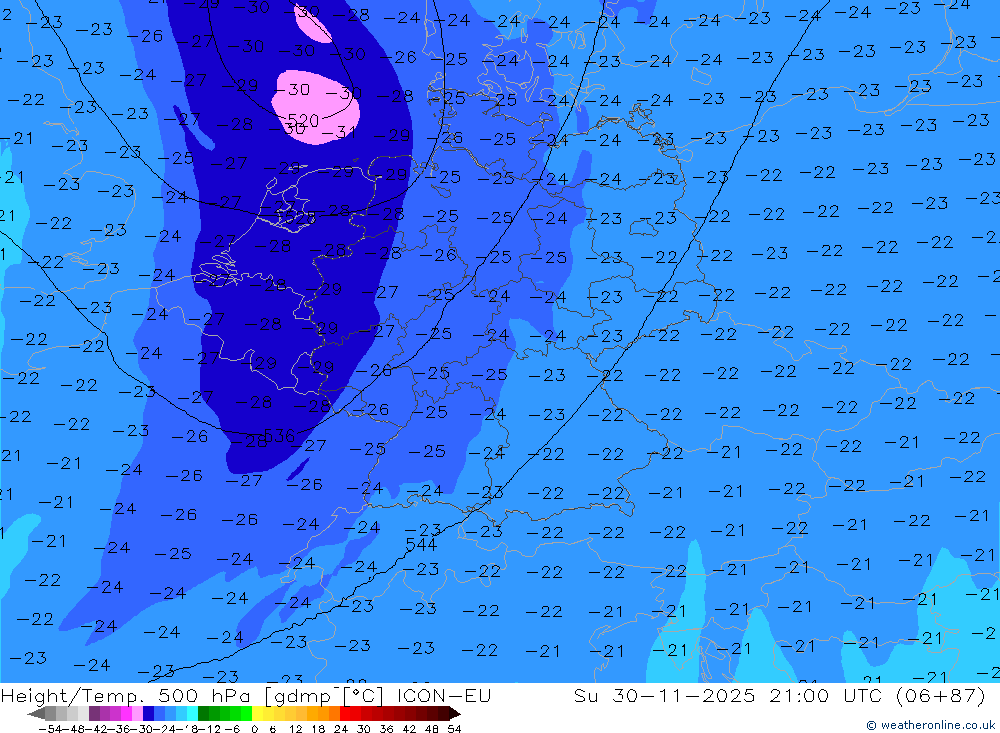
Task: Click the dark blue swatch in the legend bar
Action: 148,713
